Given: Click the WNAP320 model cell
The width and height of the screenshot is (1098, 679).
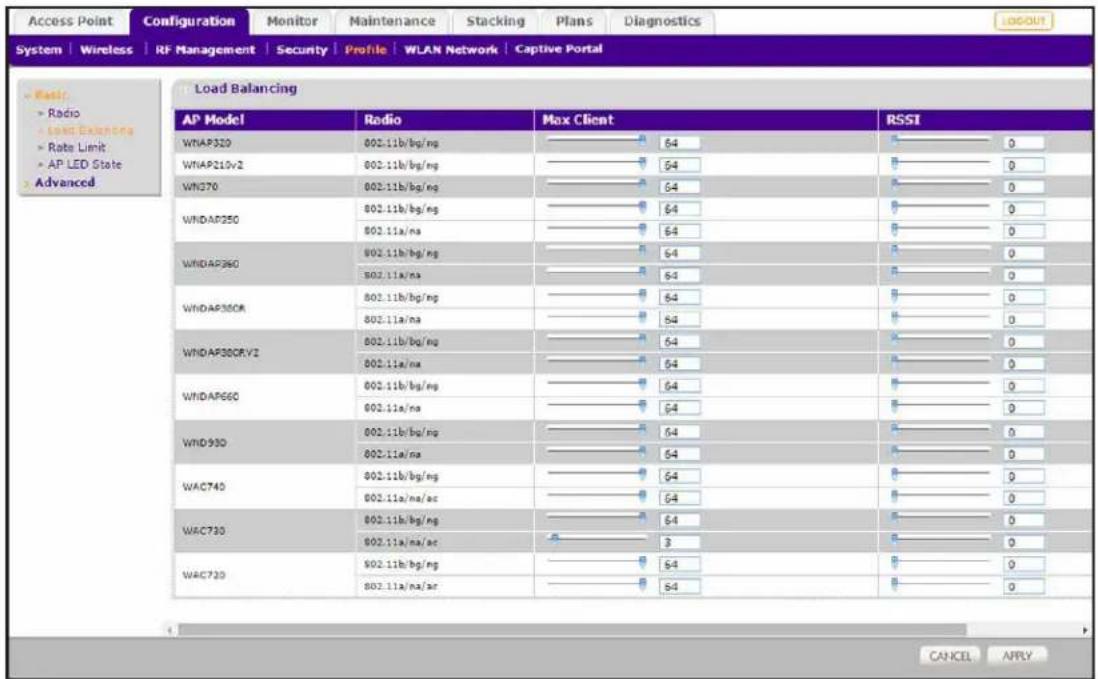Looking at the screenshot, I should point(265,143).
